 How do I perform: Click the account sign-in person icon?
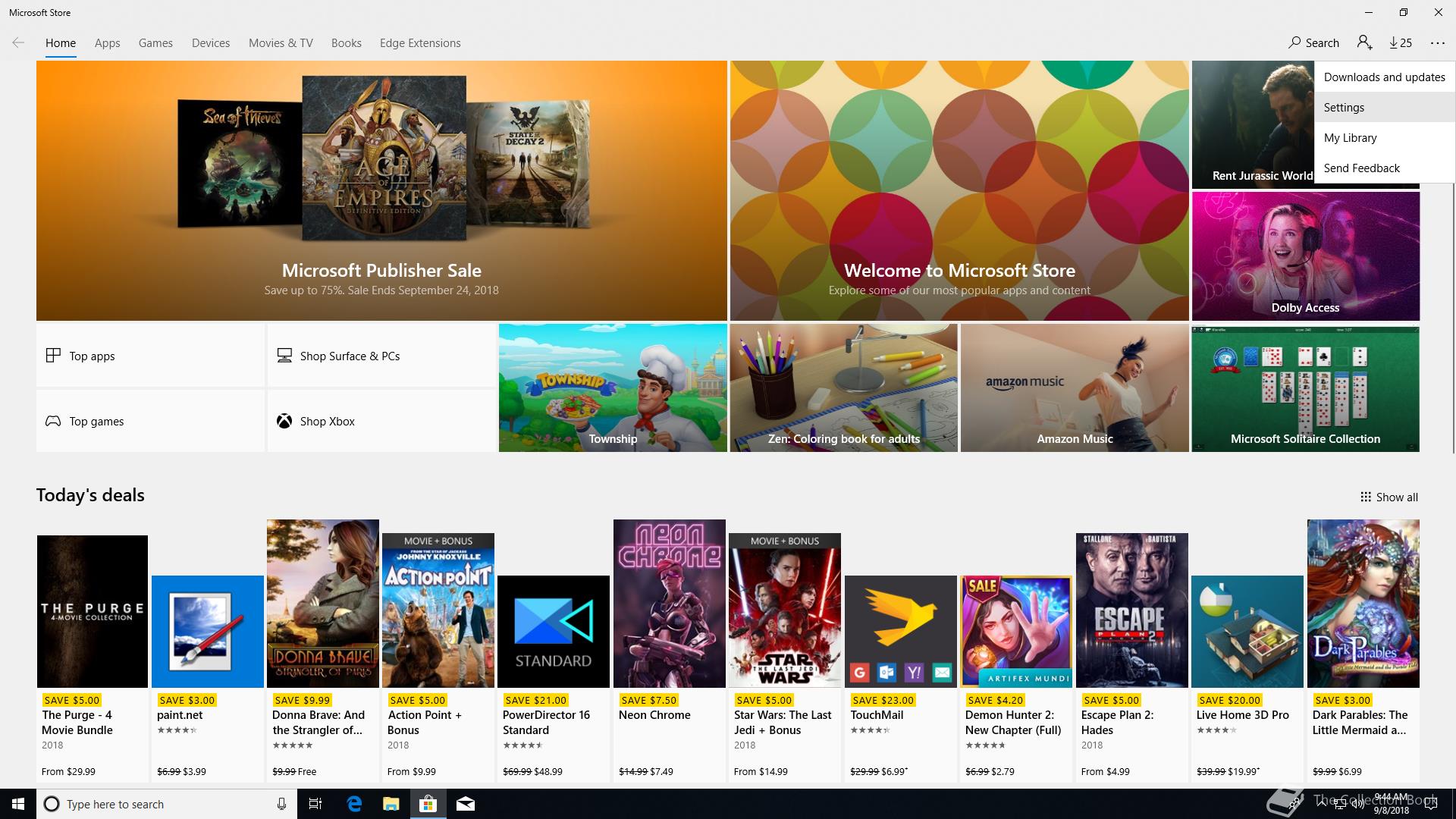click(1364, 43)
